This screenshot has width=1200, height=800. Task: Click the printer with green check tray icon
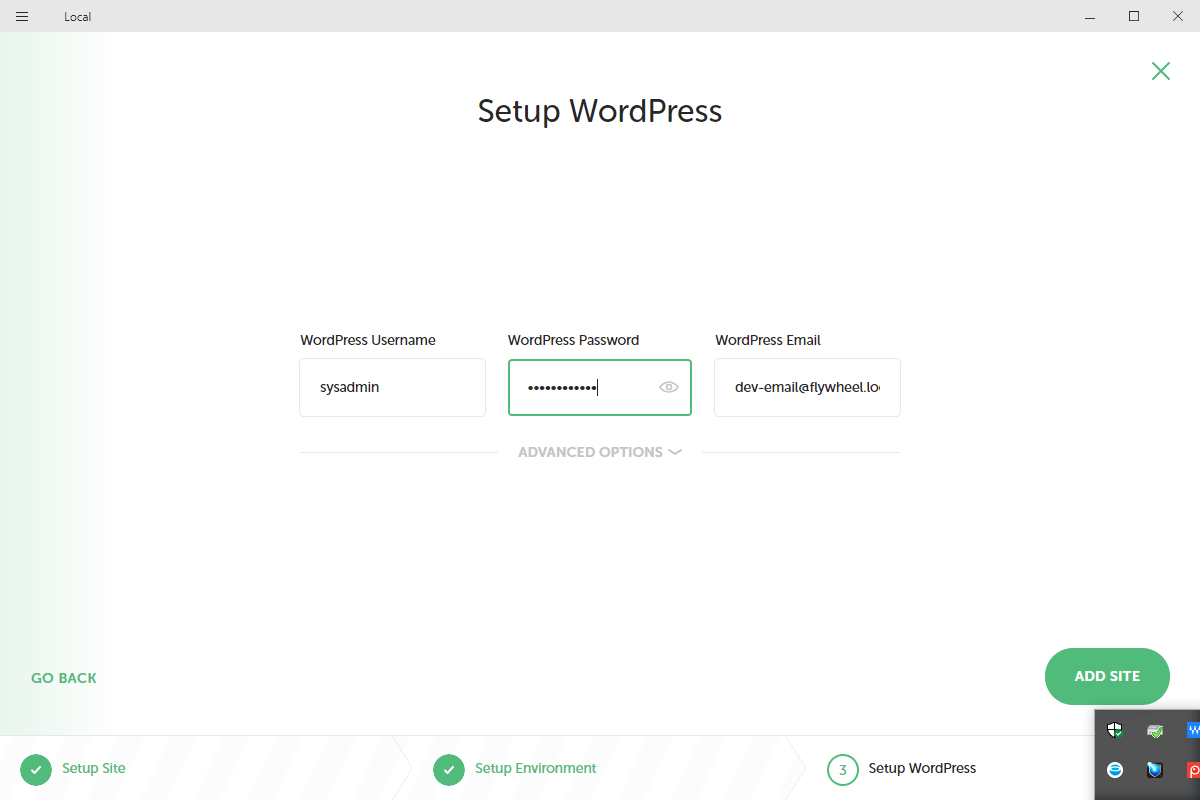pyautogui.click(x=1155, y=731)
